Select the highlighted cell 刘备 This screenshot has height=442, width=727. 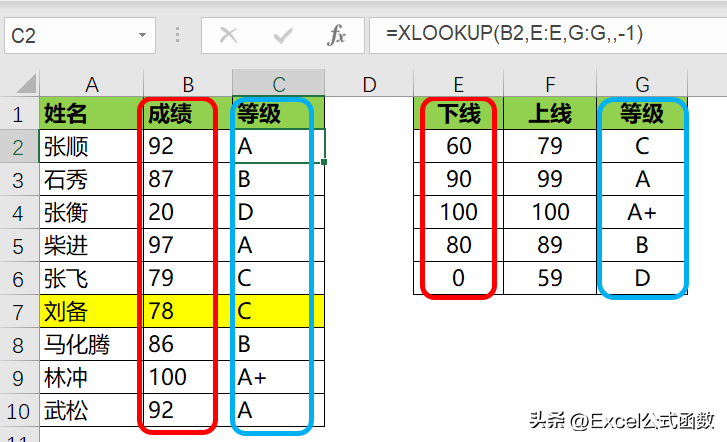coord(91,311)
